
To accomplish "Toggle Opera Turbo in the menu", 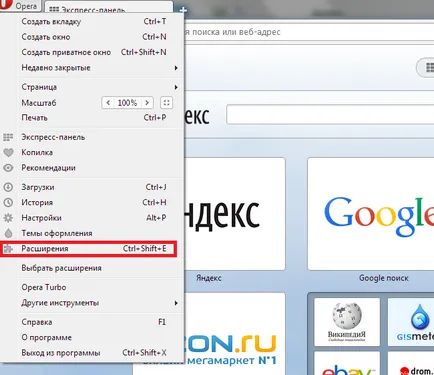I will point(92,287).
